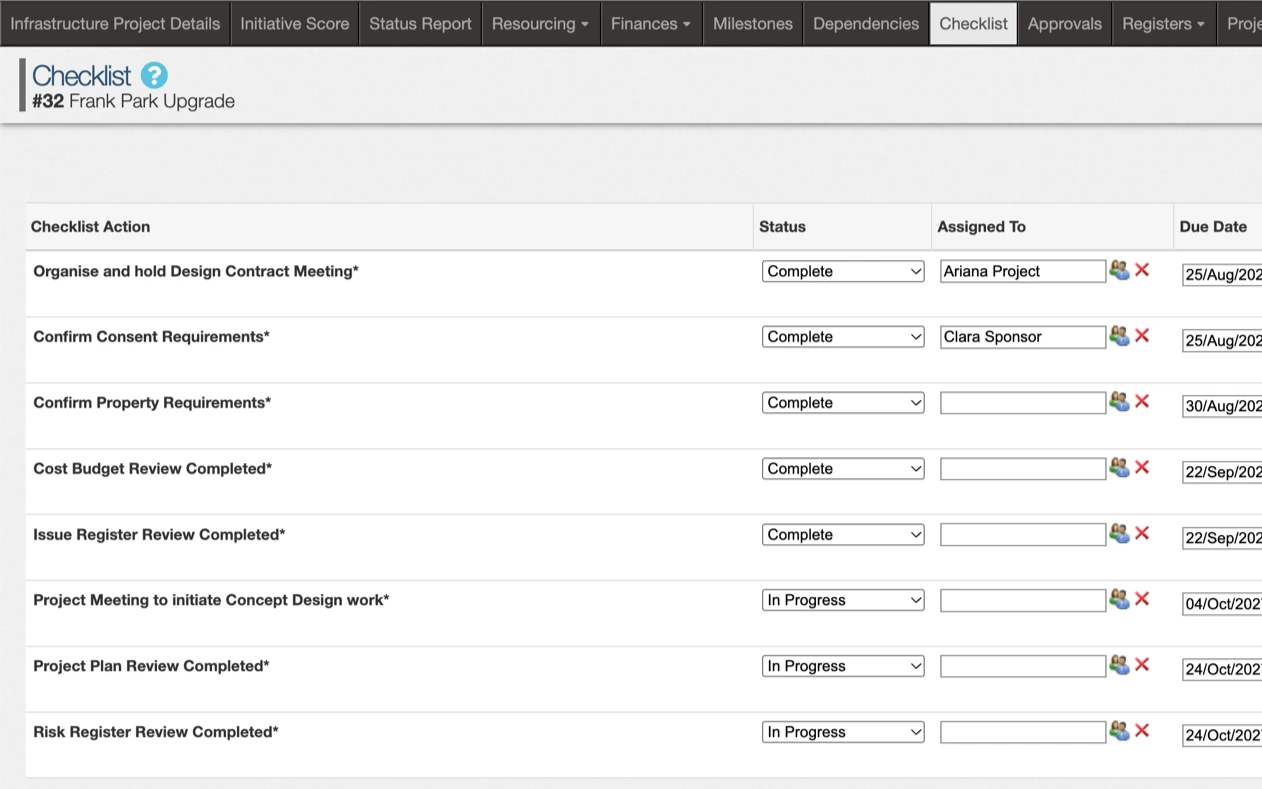The height and width of the screenshot is (789, 1262).
Task: Open user picker for Issue Register Review Completed
Action: coord(1119,534)
